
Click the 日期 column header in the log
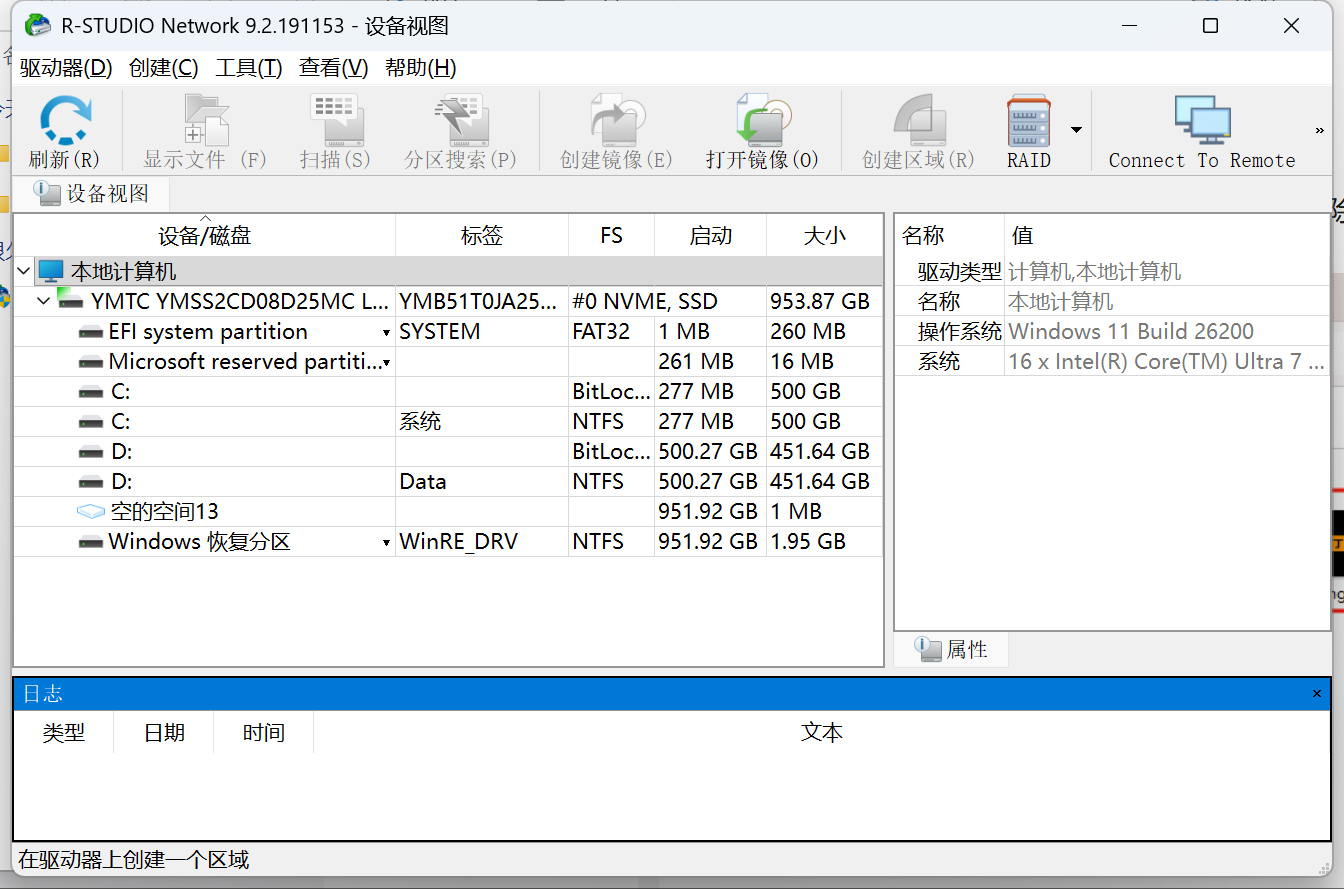[x=164, y=733]
